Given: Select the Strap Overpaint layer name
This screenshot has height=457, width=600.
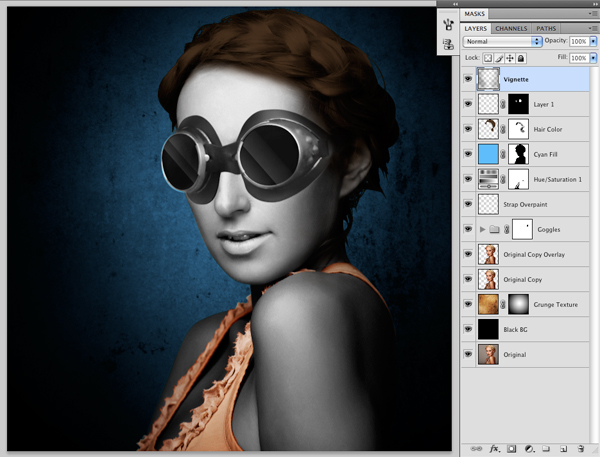Looking at the screenshot, I should 525,204.
